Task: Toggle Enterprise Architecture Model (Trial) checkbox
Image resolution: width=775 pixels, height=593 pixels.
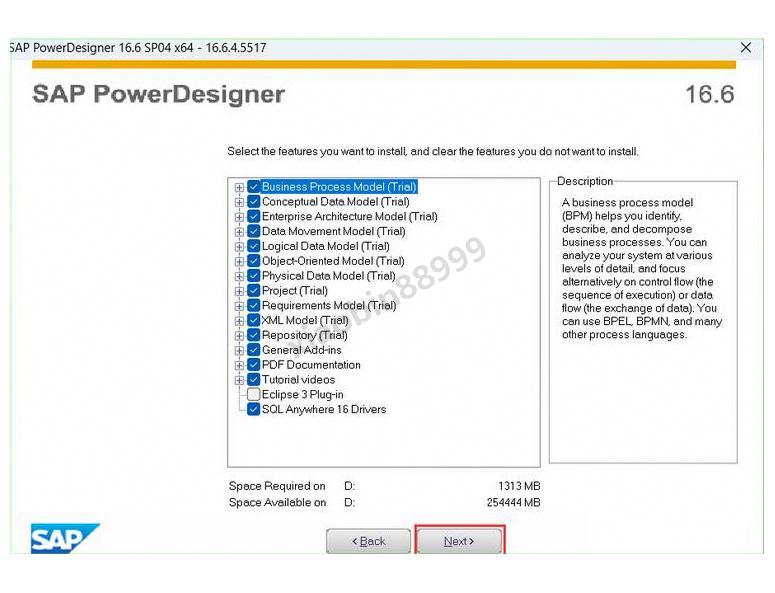Action: (x=254, y=216)
